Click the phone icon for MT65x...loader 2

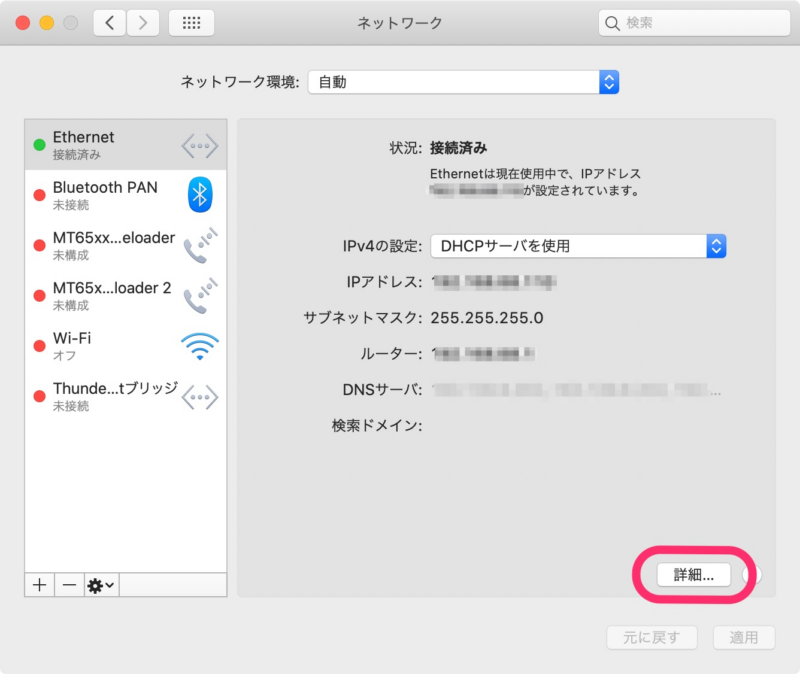point(200,295)
